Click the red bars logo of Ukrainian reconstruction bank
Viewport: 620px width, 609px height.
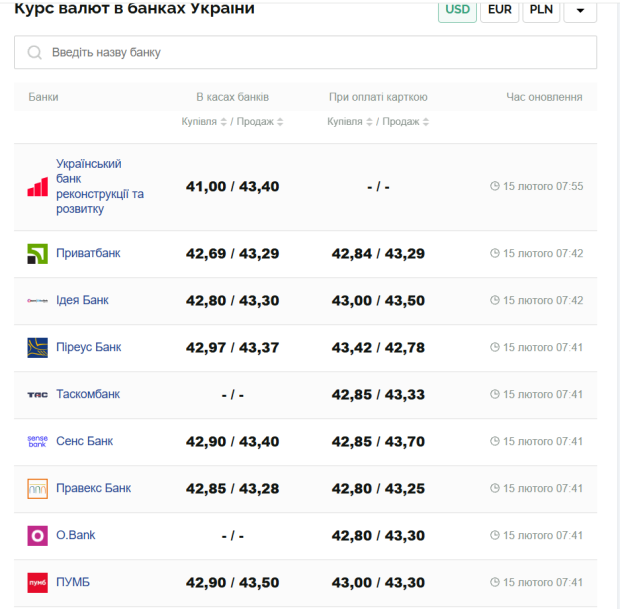(37, 187)
